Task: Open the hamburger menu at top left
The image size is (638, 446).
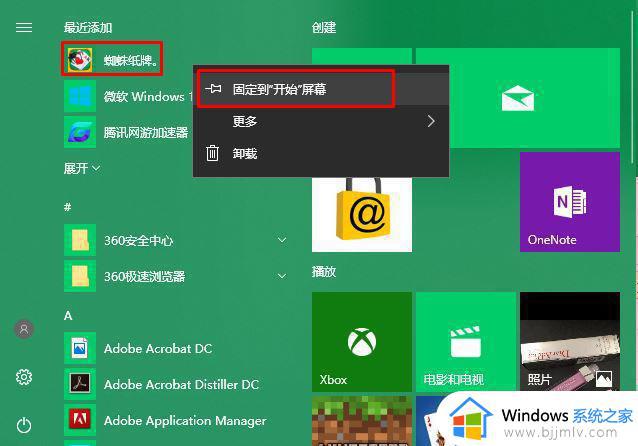Action: 24,27
